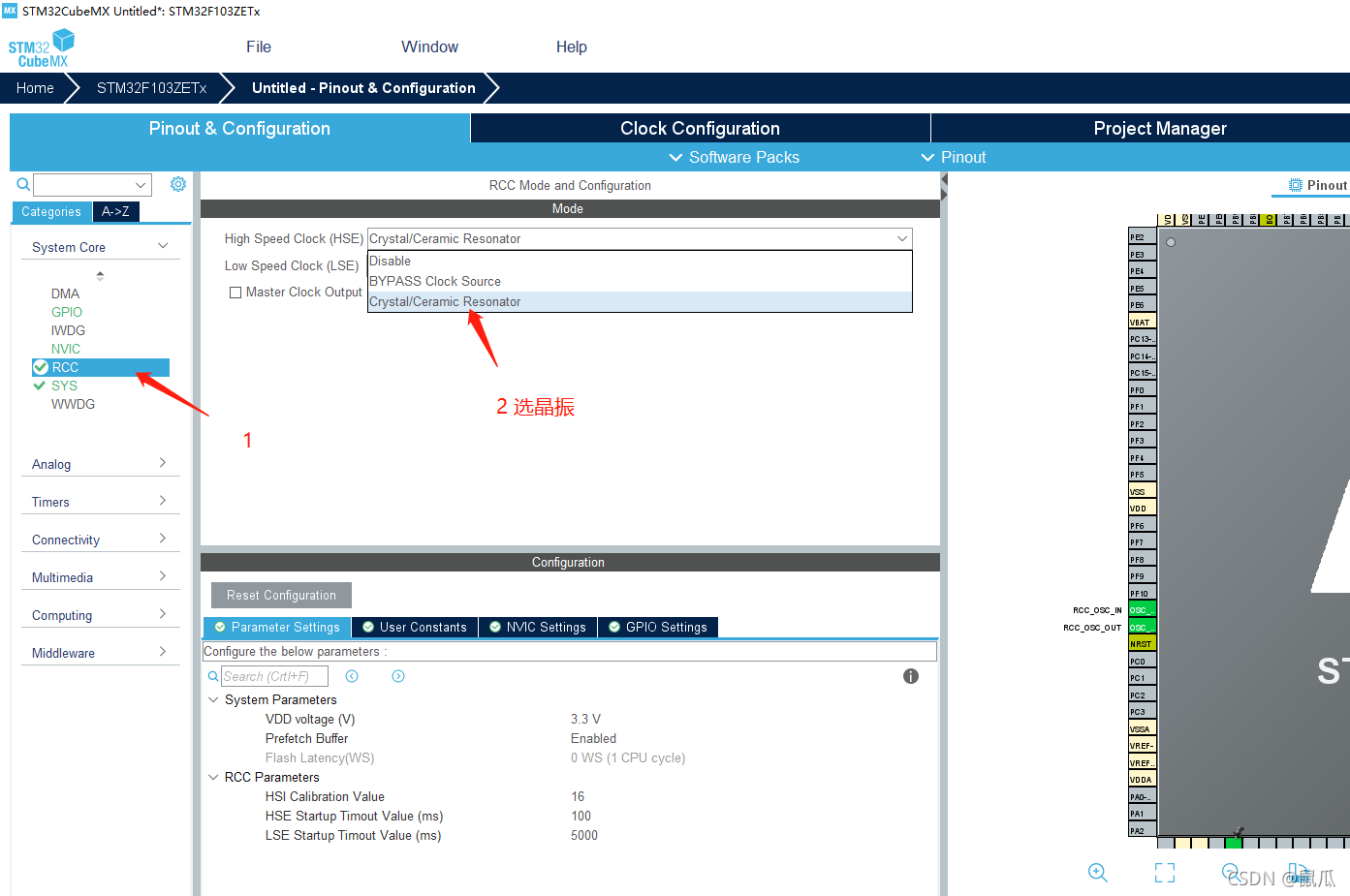Expand the Analog category
Screen dimensions: 1350x896
click(163, 463)
